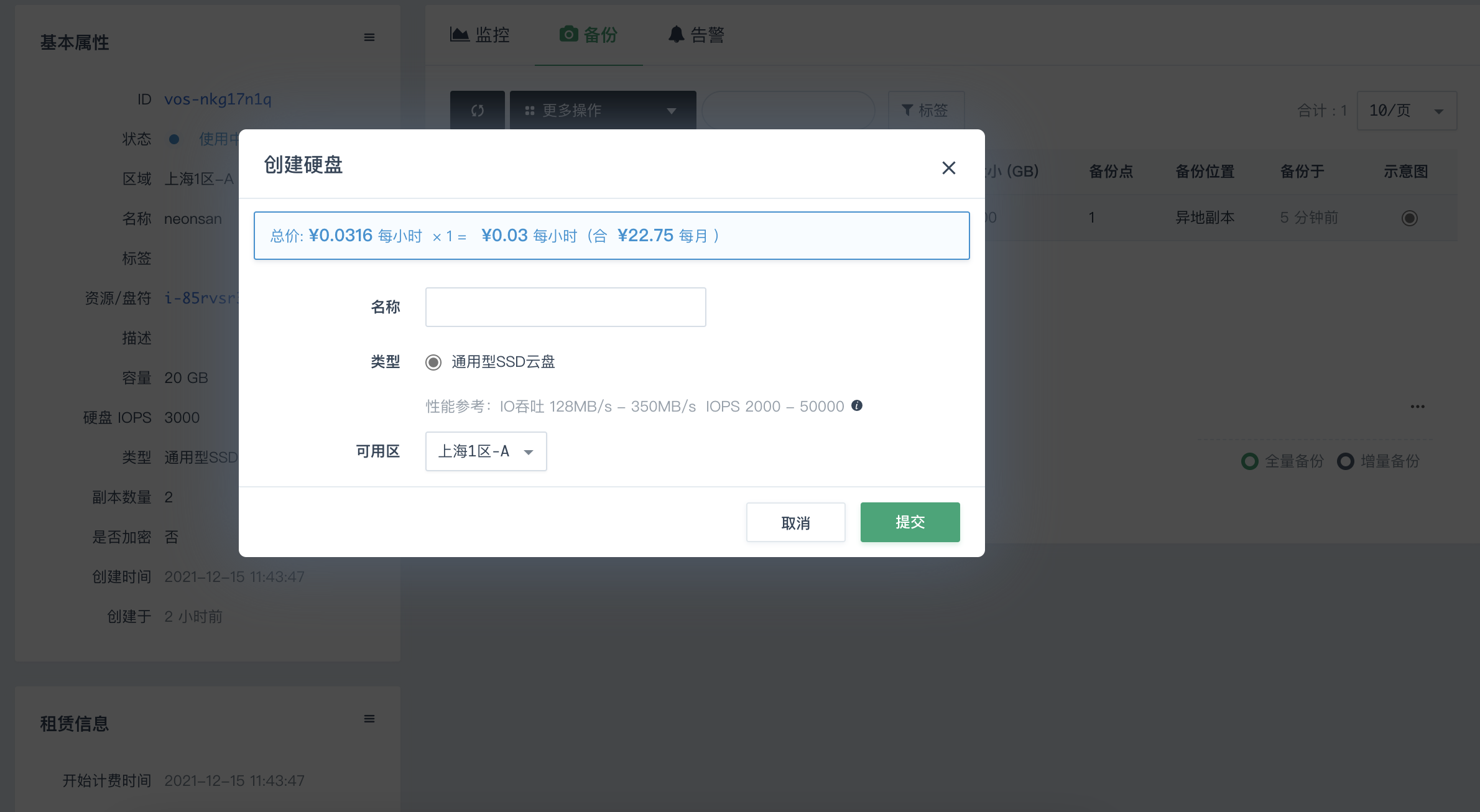This screenshot has height=812, width=1480.
Task: Click the 使用中 status value
Action: click(x=219, y=139)
